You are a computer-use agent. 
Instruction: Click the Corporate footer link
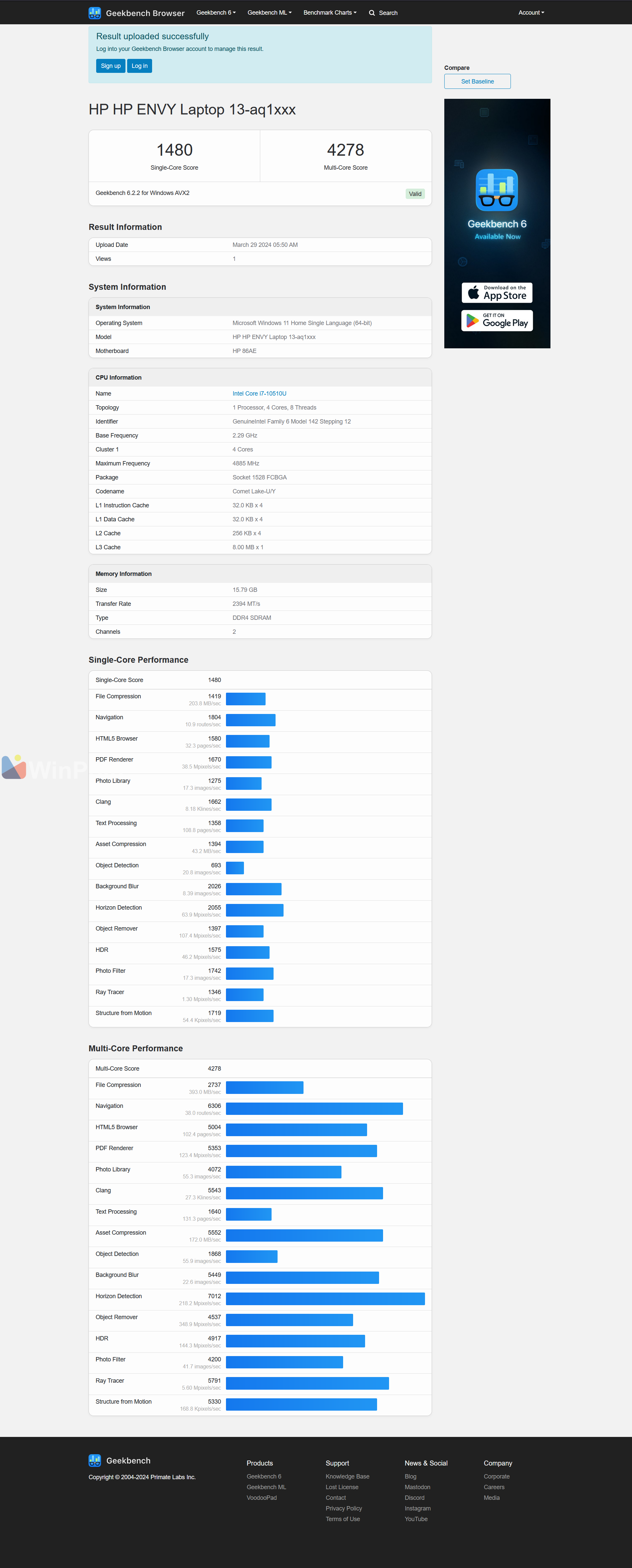point(497,1477)
